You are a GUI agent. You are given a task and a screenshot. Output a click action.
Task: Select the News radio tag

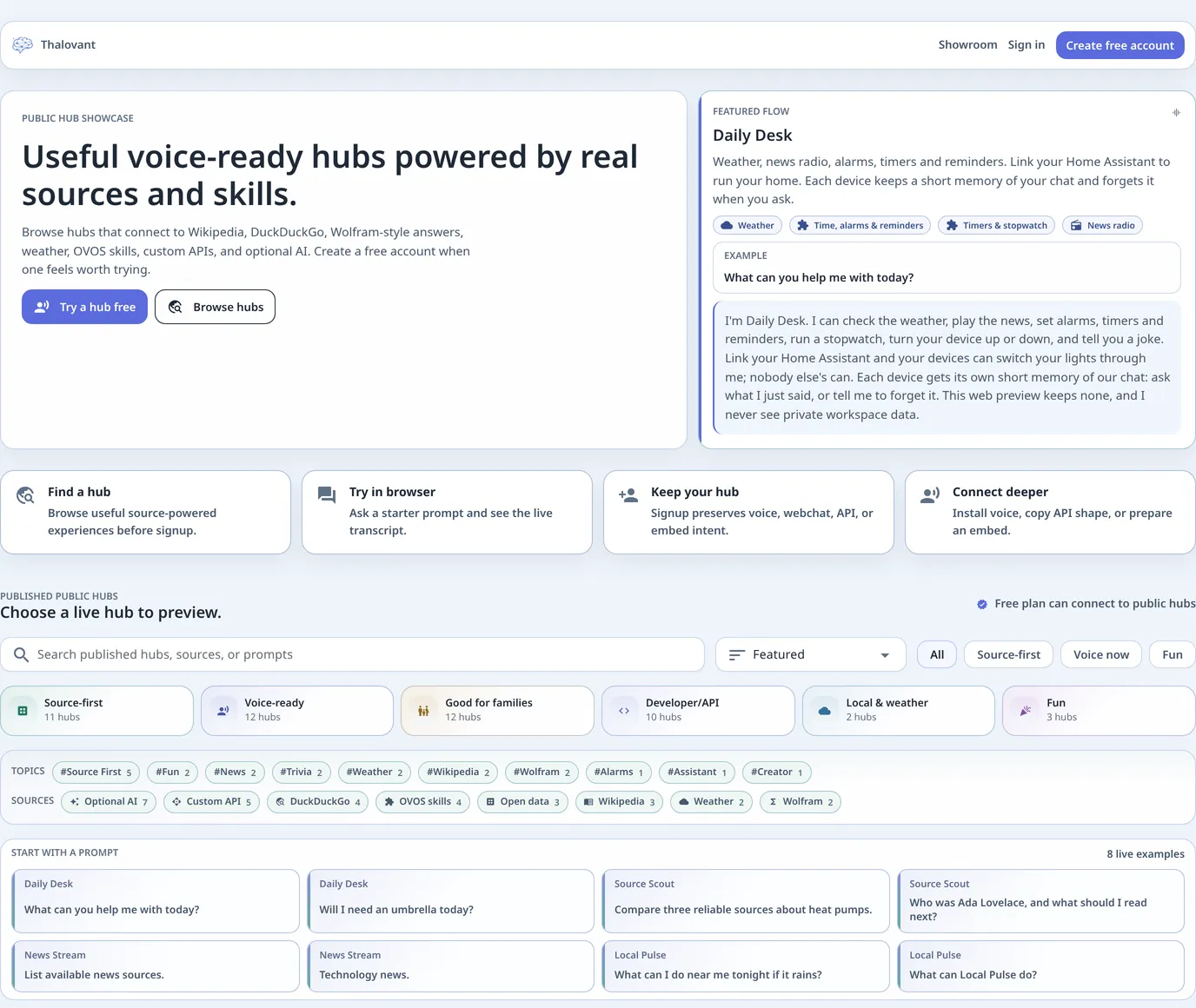tap(1102, 226)
